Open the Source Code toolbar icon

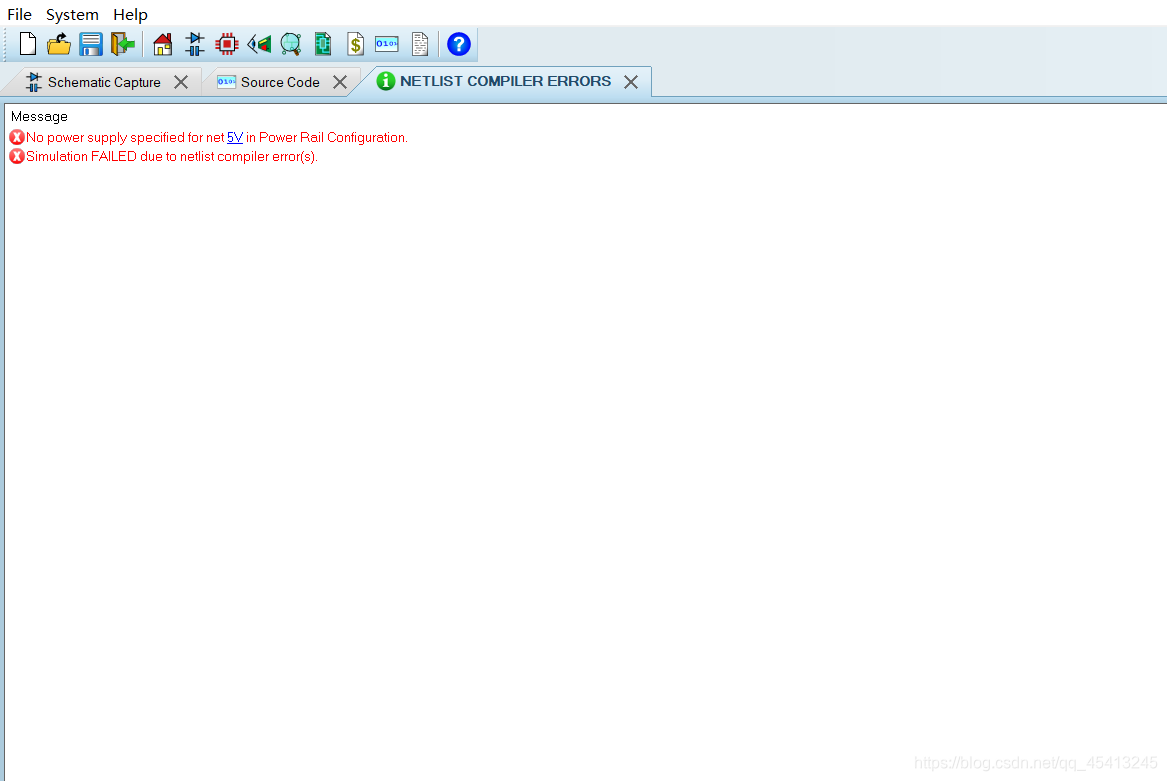[387, 44]
